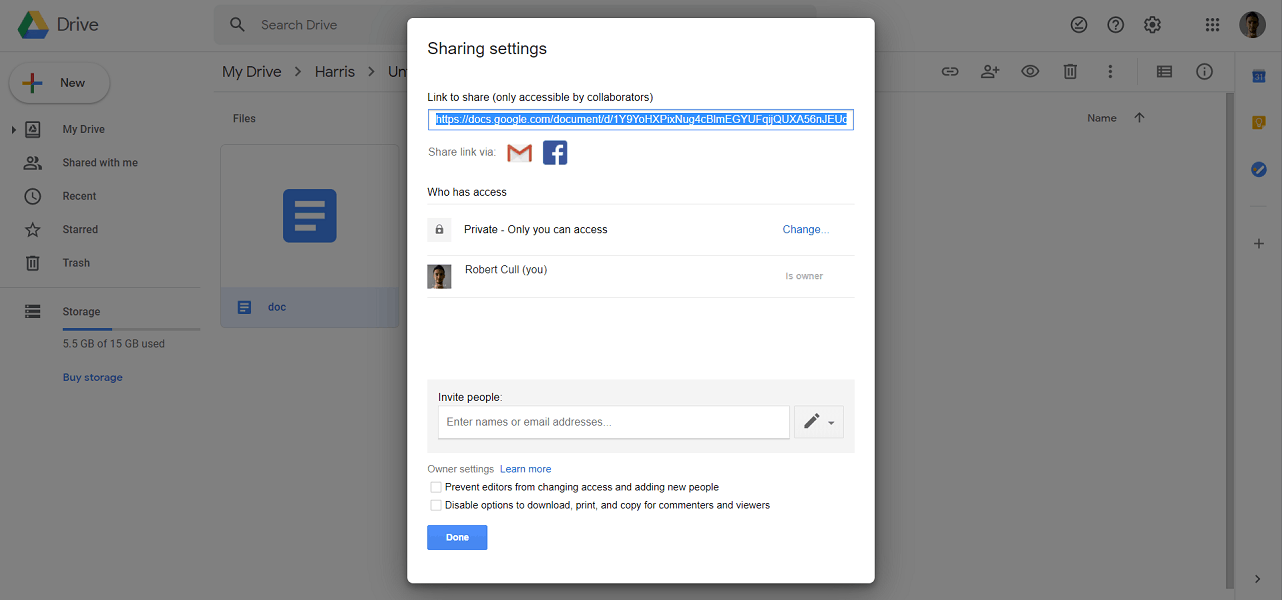The height and width of the screenshot is (600, 1282).
Task: Open the Google apps grid
Action: point(1212,25)
